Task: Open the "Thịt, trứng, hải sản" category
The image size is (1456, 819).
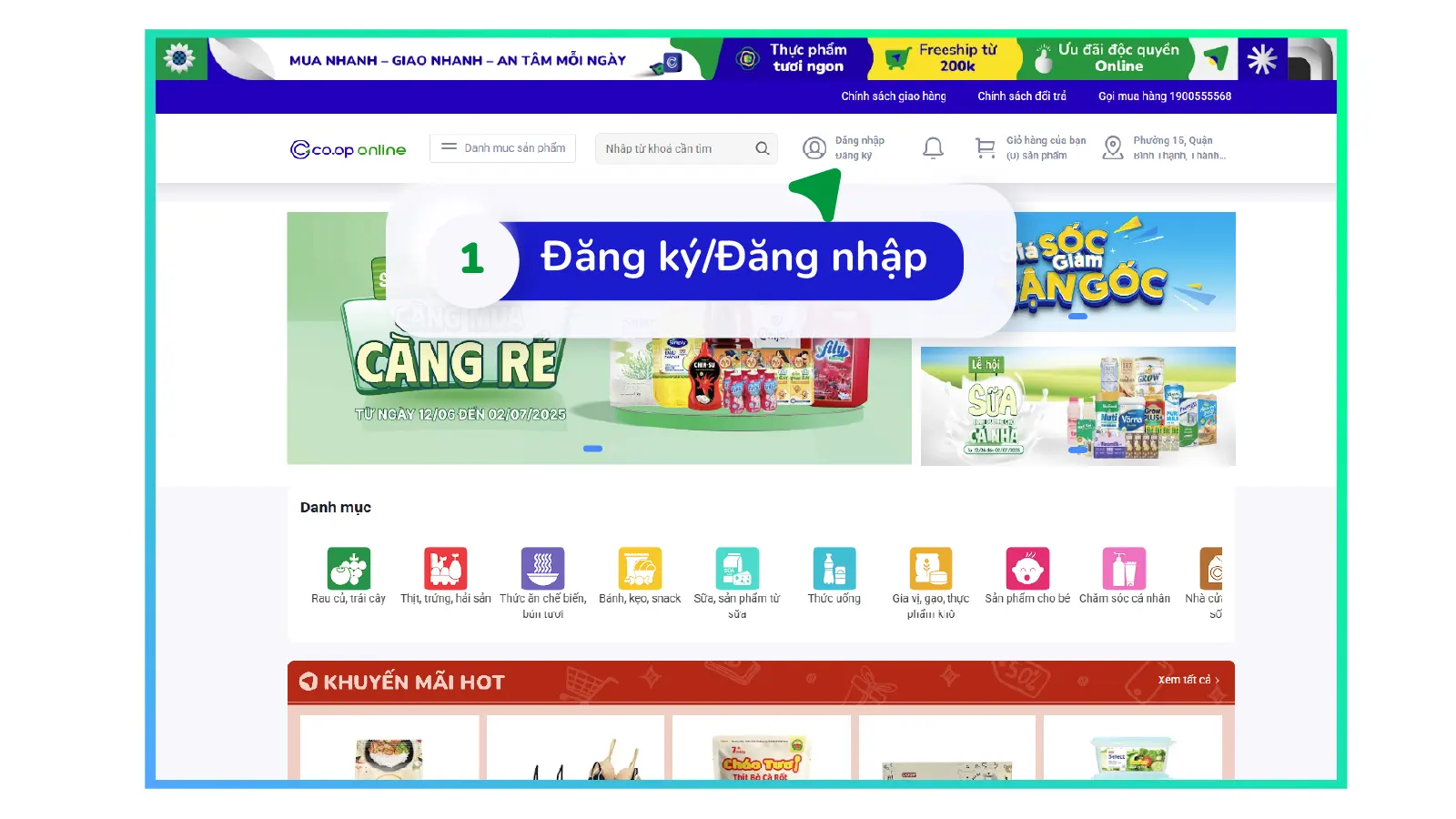Action: (446, 569)
